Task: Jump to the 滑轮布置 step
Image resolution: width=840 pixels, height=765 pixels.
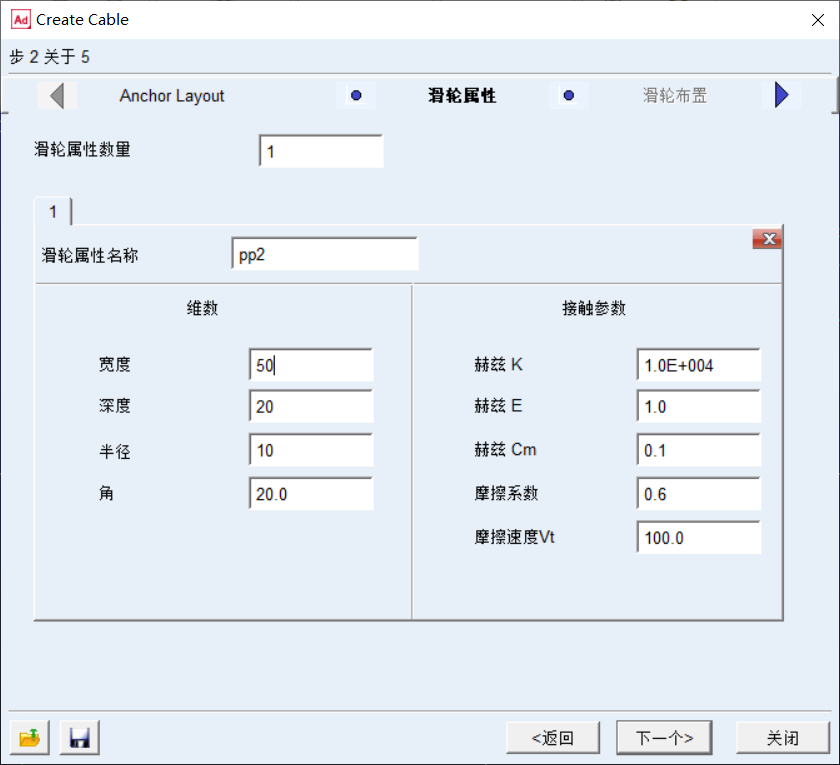Action: pyautogui.click(x=675, y=96)
